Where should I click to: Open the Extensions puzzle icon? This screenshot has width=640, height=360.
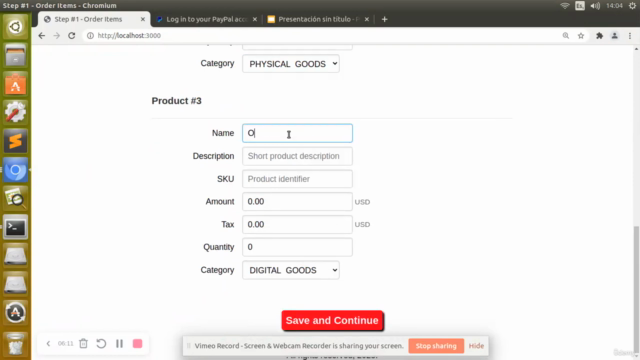[x=599, y=36]
